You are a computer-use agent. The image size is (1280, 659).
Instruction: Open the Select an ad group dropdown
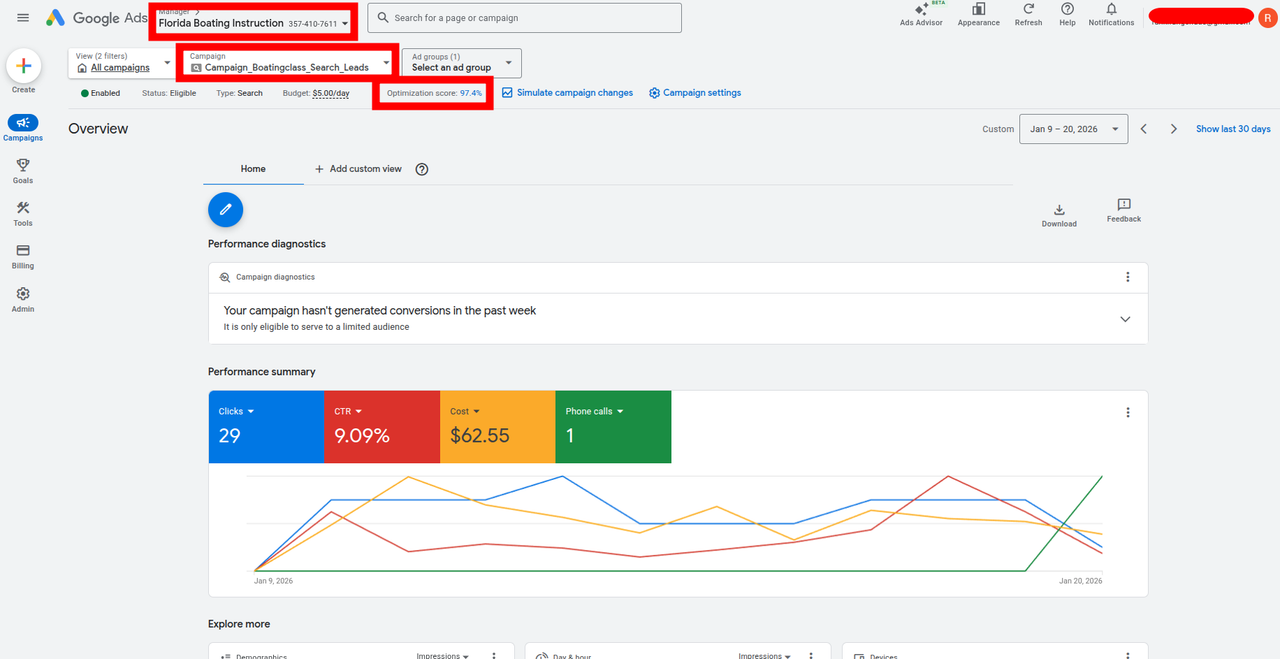coord(461,63)
